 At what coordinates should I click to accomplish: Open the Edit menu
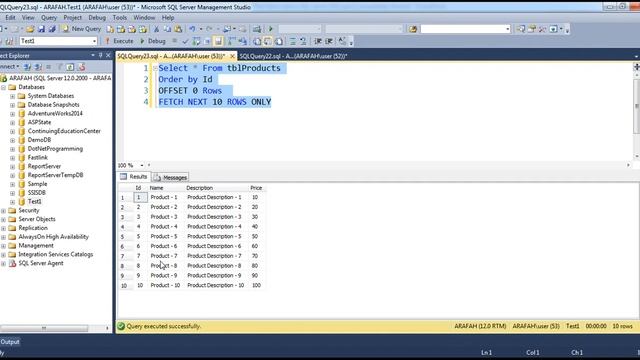10,18
